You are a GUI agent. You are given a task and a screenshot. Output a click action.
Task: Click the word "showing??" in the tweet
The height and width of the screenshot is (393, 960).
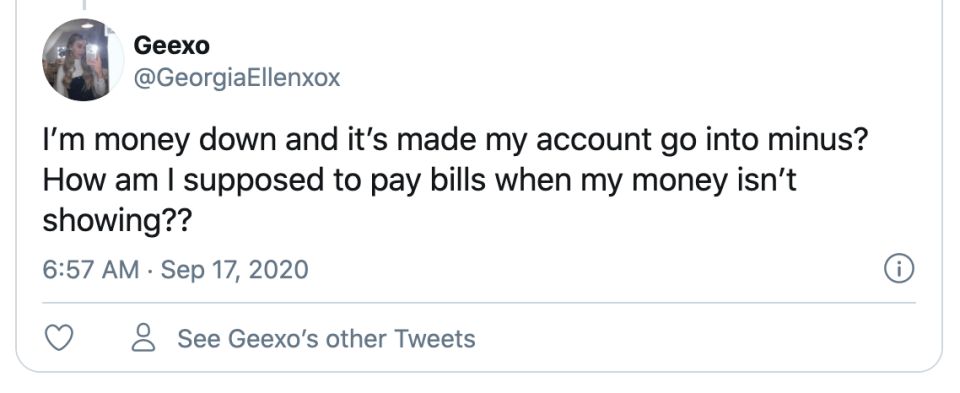click(117, 222)
